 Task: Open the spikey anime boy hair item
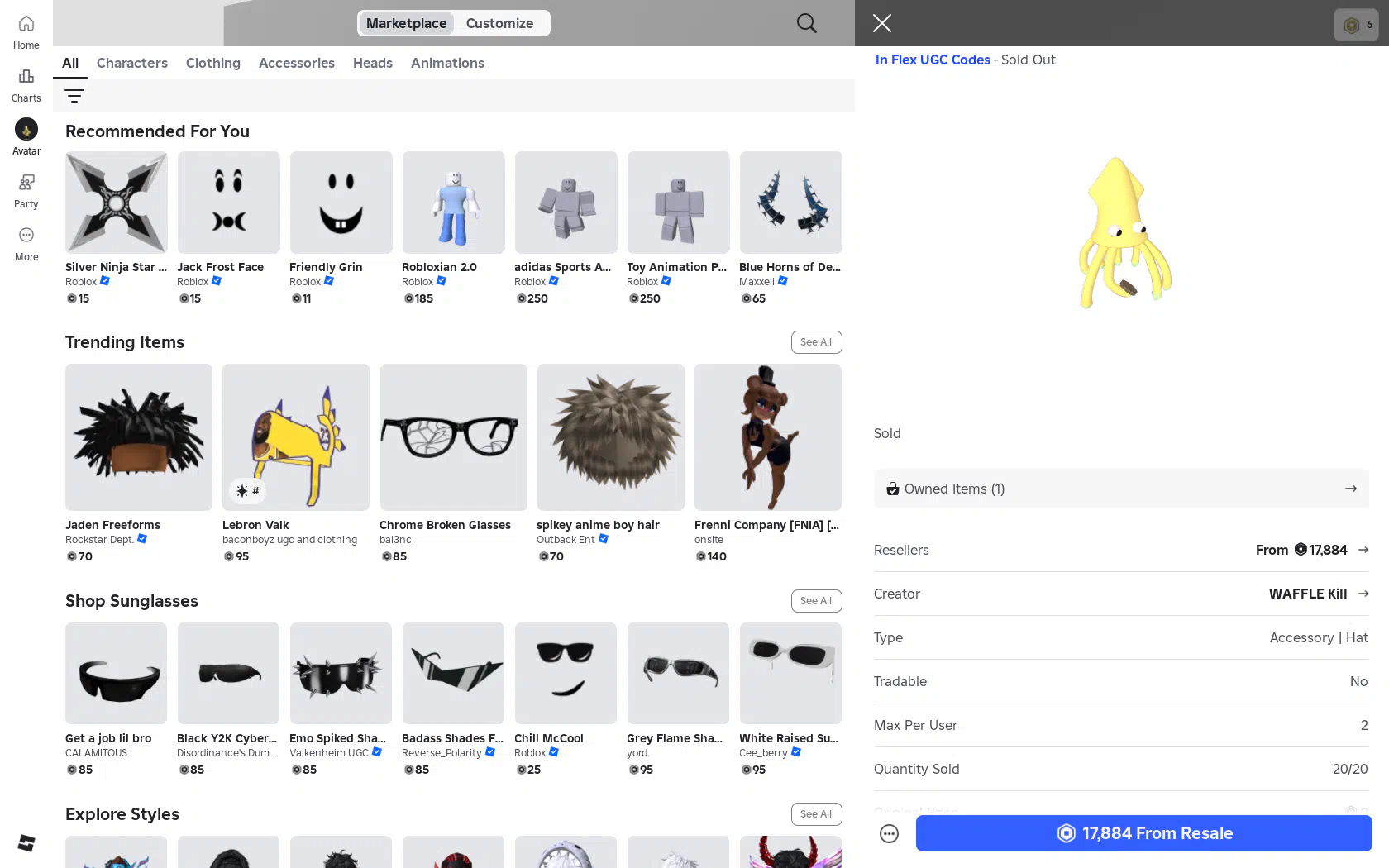tap(611, 437)
